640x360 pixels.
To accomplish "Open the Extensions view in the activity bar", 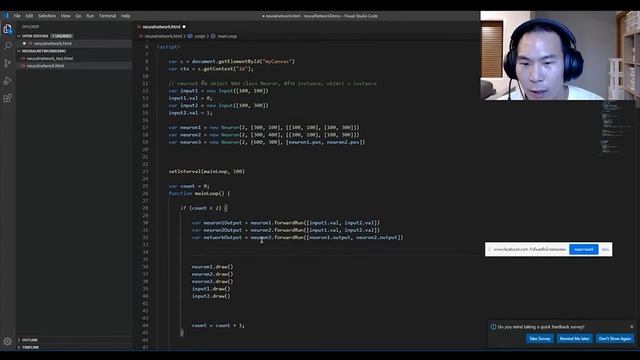I will (x=7, y=98).
